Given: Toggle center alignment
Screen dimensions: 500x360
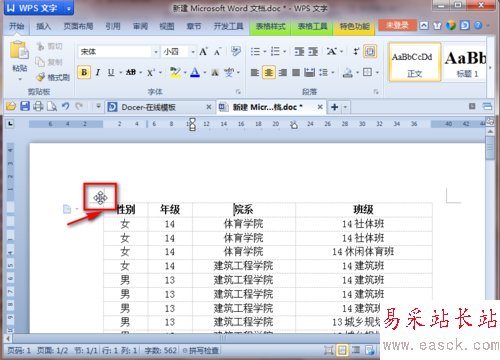Looking at the screenshot, I should click(x=269, y=72).
